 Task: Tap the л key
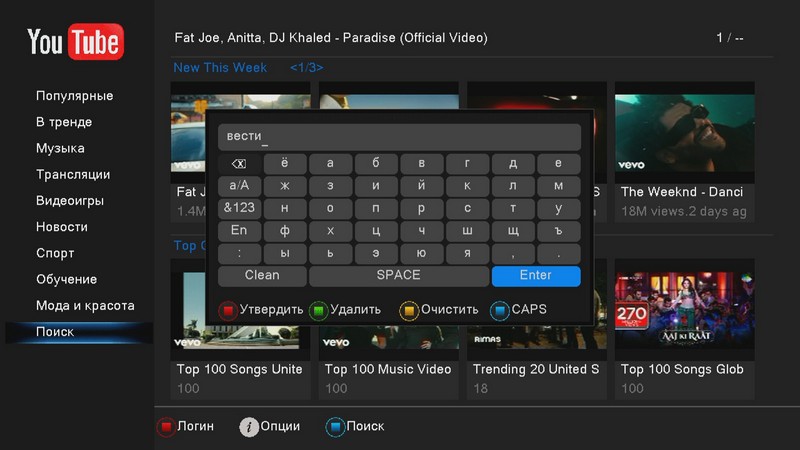[513, 186]
